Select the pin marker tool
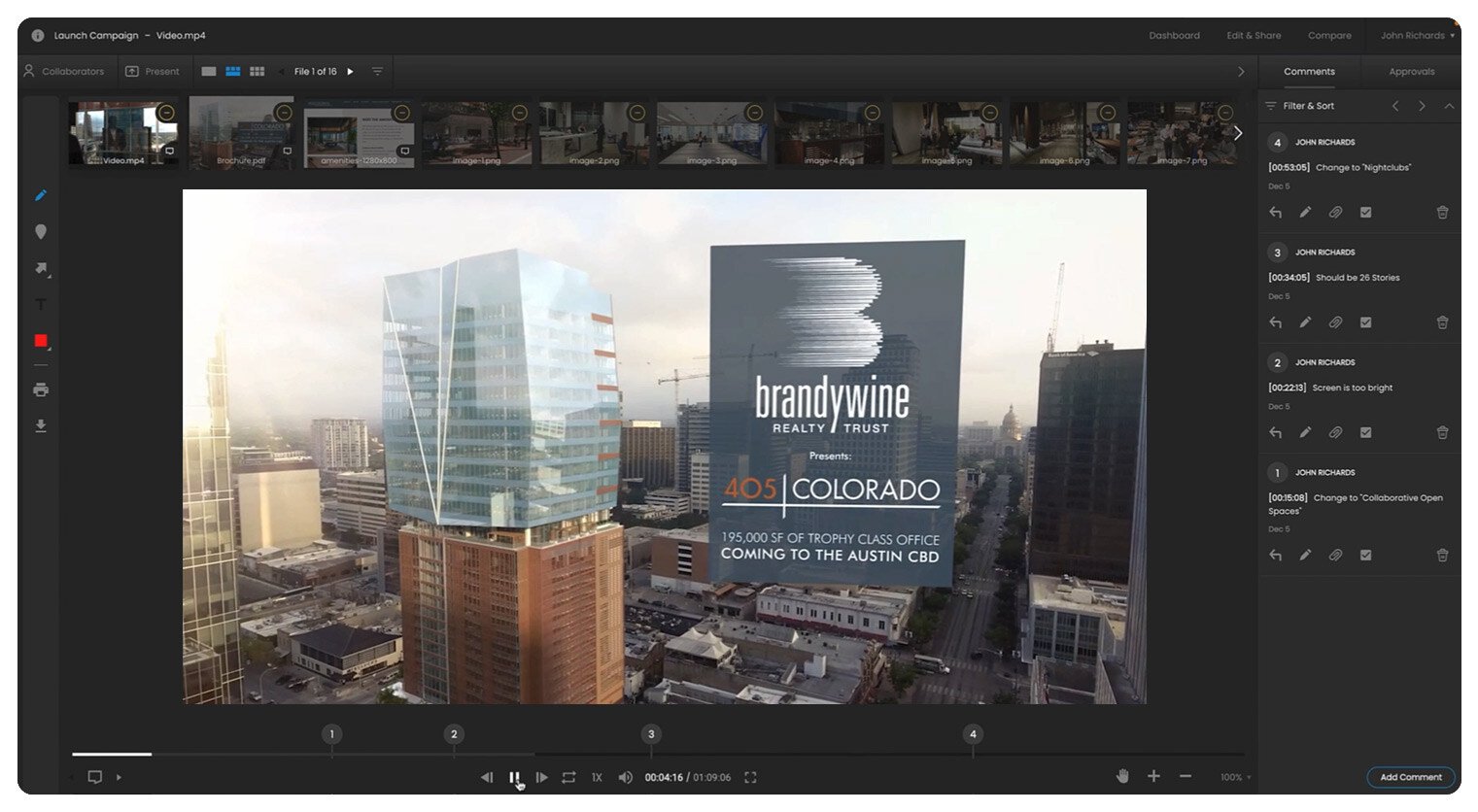1478x812 pixels. point(41,232)
